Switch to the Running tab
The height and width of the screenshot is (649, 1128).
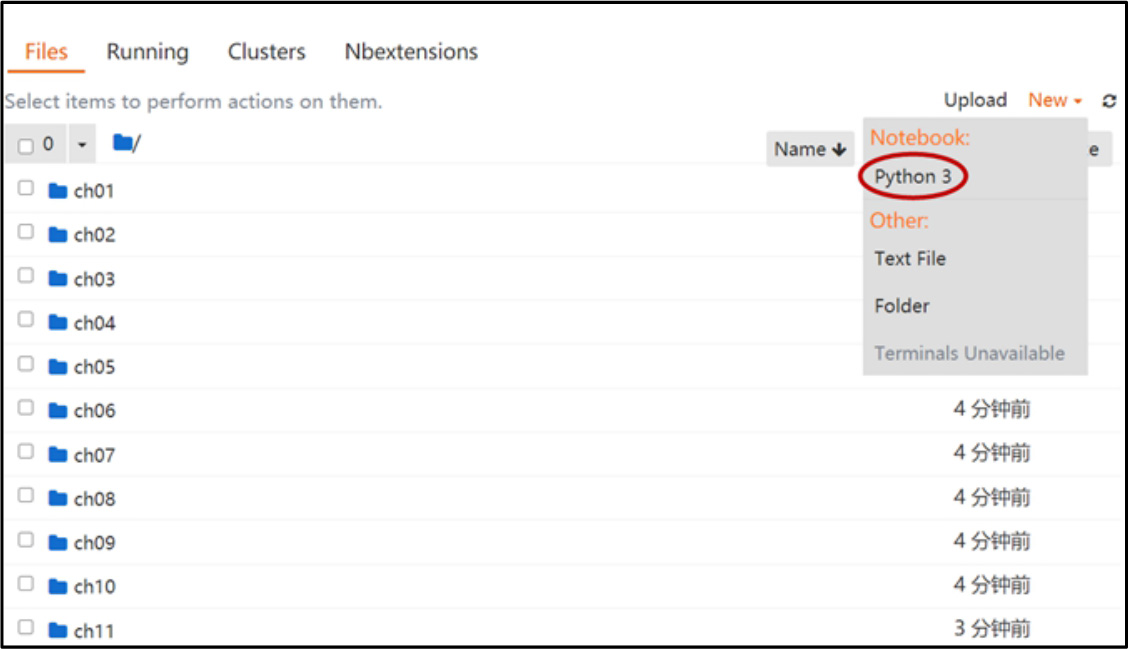147,52
